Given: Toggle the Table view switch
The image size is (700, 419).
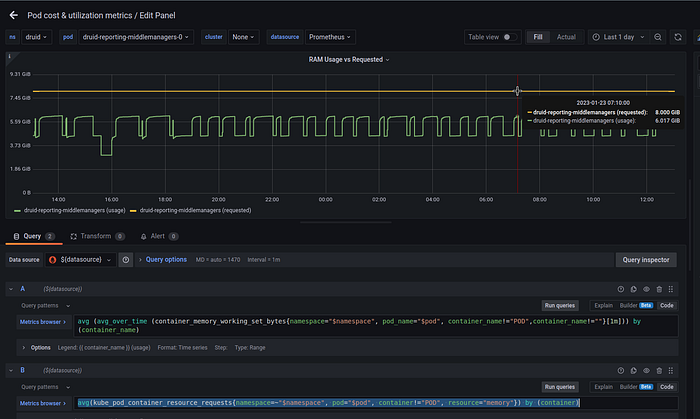Looking at the screenshot, I should [x=509, y=37].
